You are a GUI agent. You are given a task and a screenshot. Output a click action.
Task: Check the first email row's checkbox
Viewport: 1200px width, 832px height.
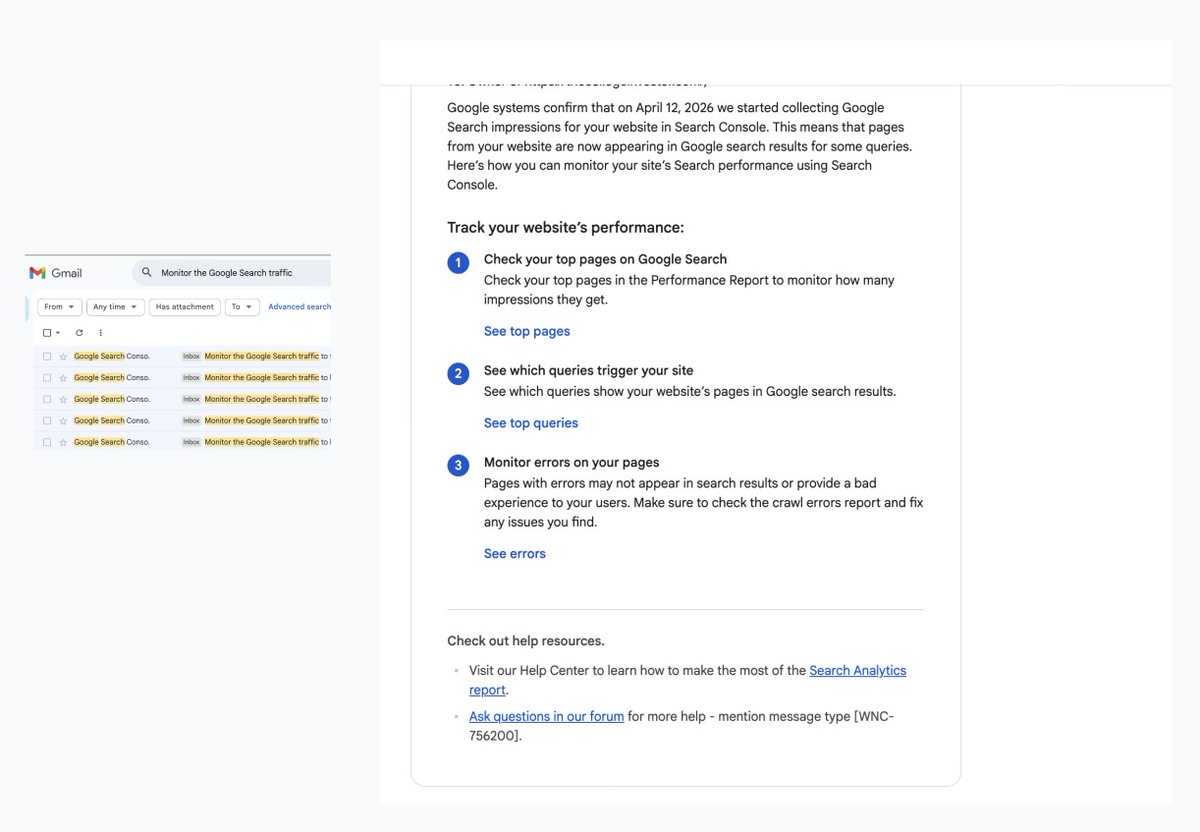click(47, 356)
